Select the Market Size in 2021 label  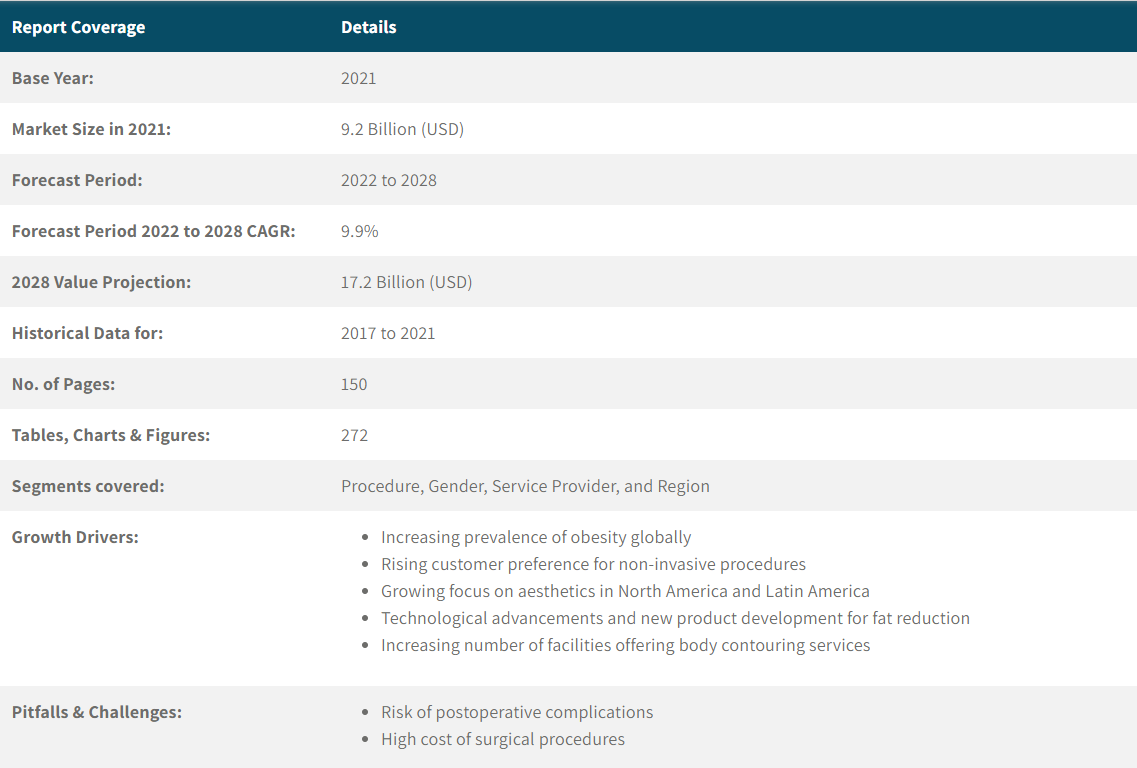91,129
